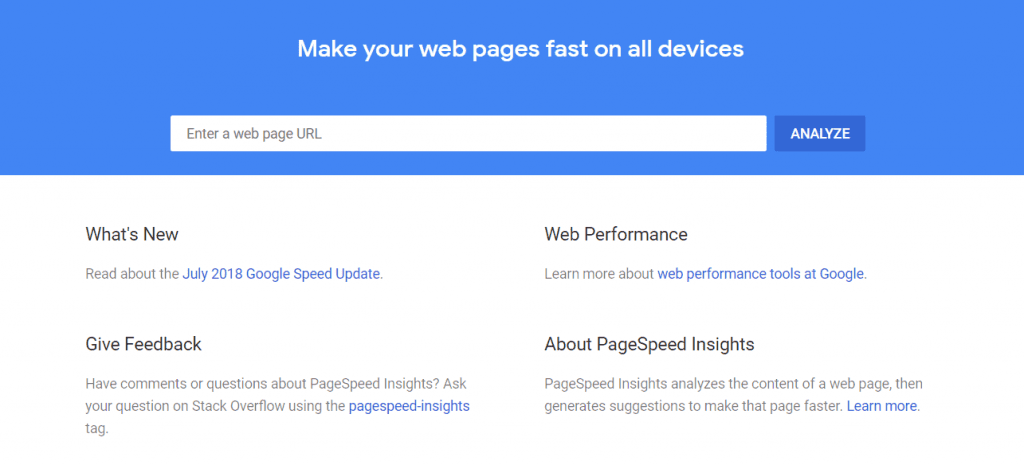Open the July 2018 Google Speed Update link

[281, 273]
